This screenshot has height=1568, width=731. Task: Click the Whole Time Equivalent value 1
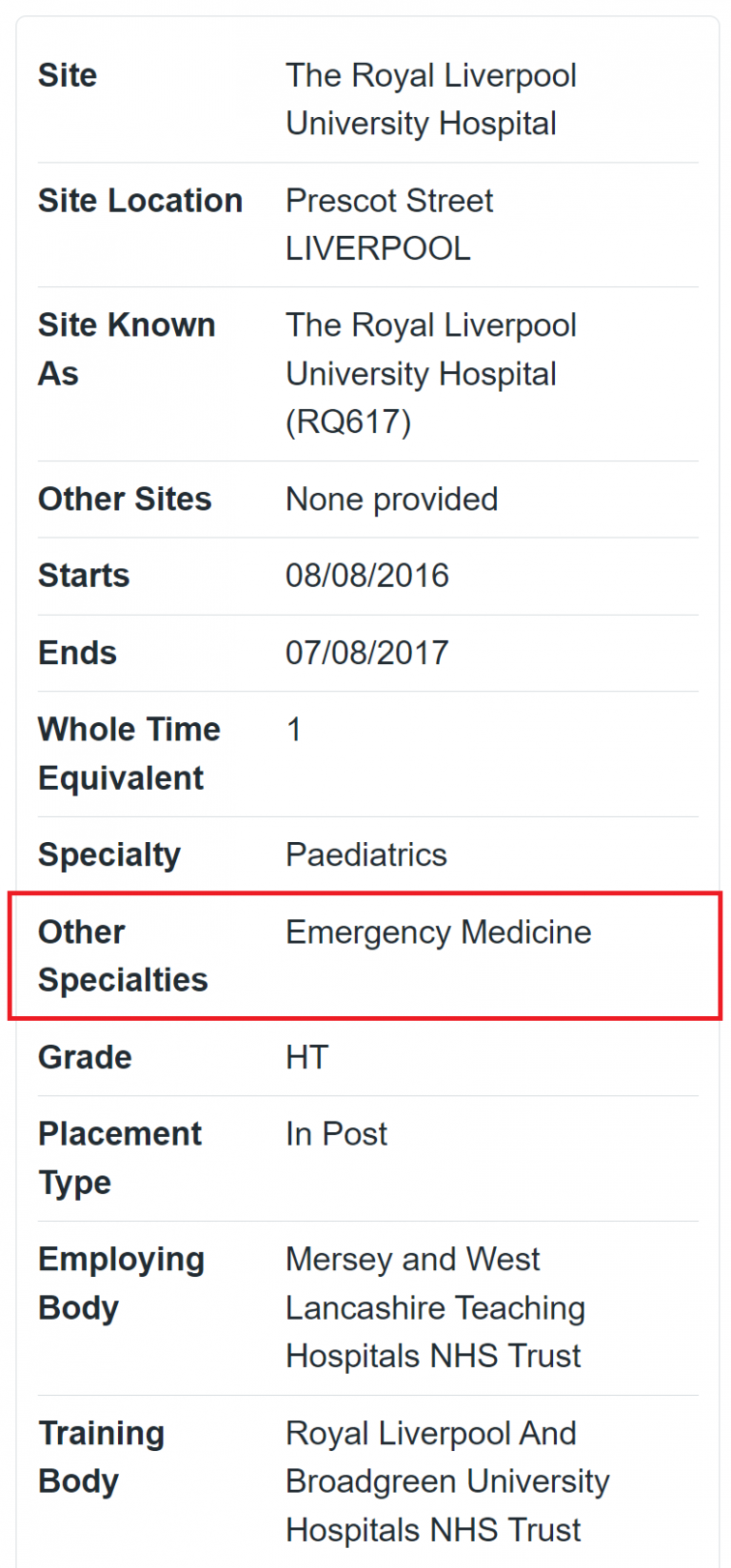[x=294, y=730]
